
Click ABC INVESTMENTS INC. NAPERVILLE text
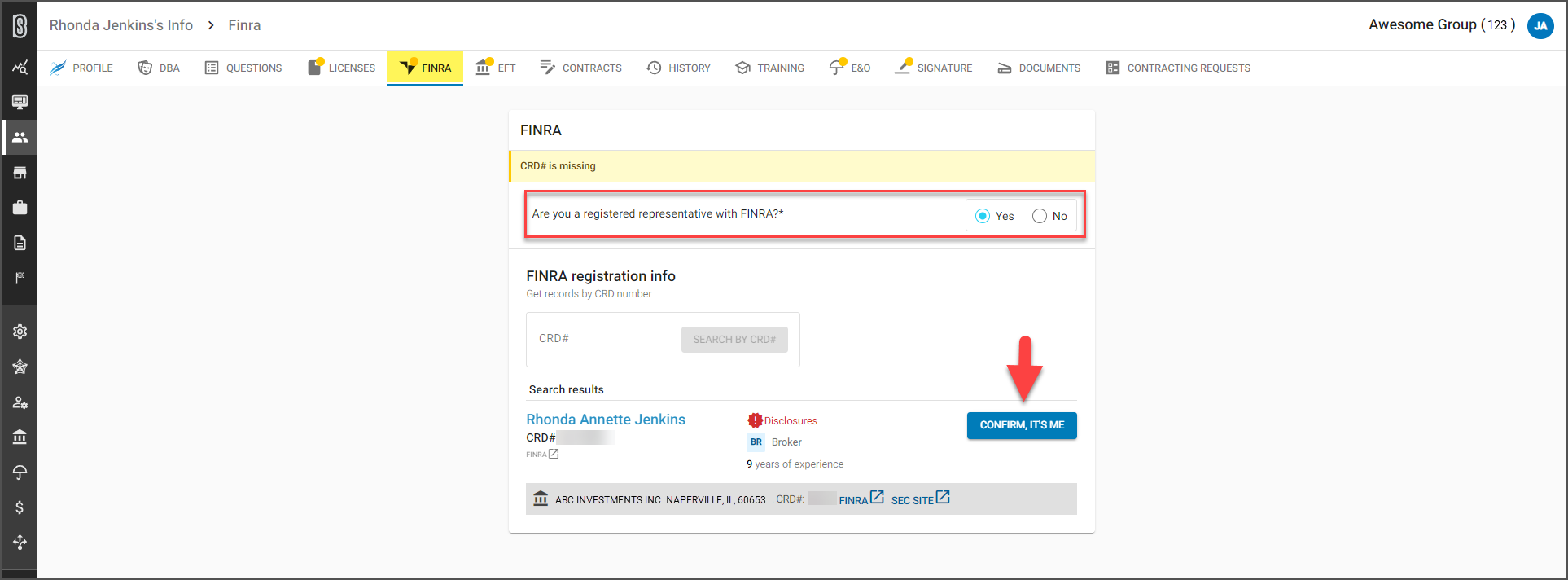(660, 500)
